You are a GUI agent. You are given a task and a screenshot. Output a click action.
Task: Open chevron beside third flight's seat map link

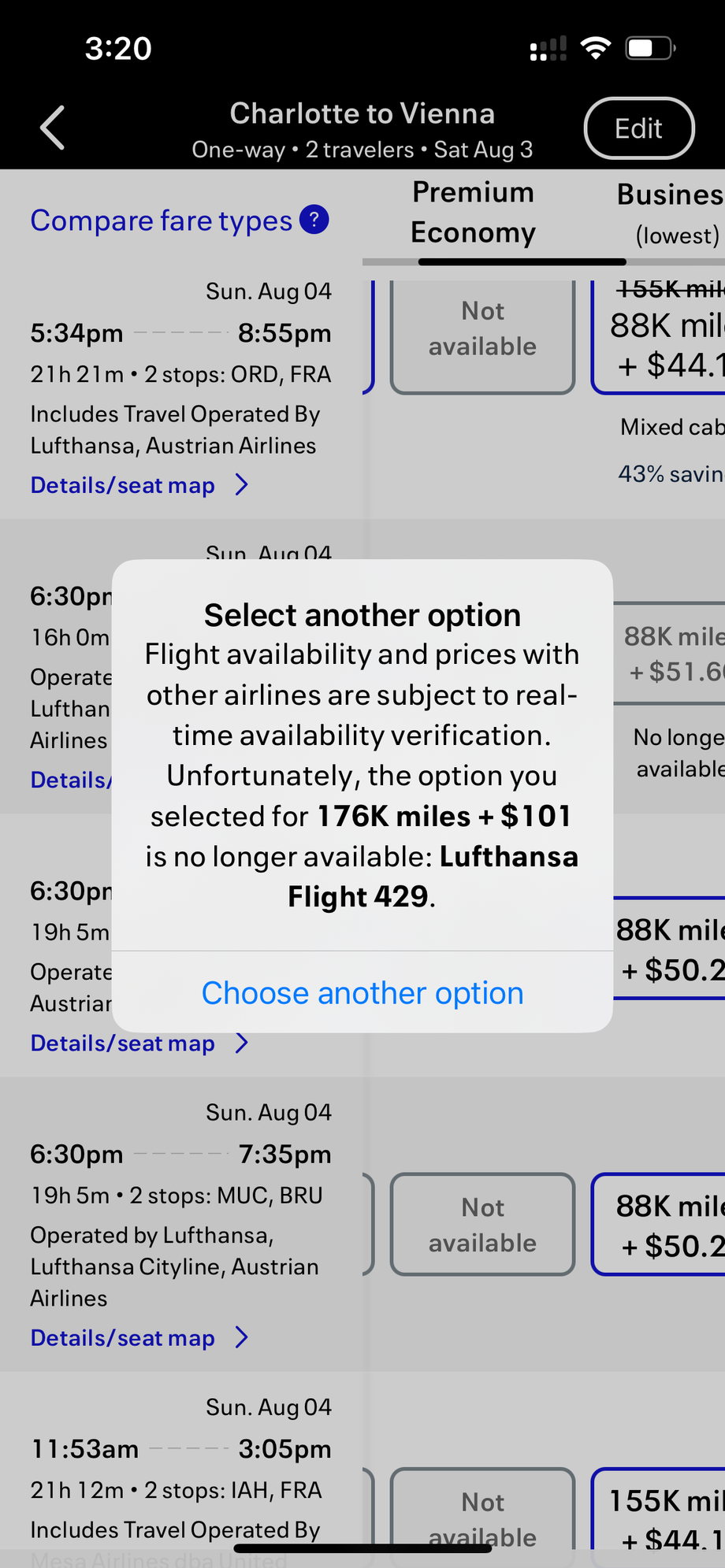click(242, 1043)
